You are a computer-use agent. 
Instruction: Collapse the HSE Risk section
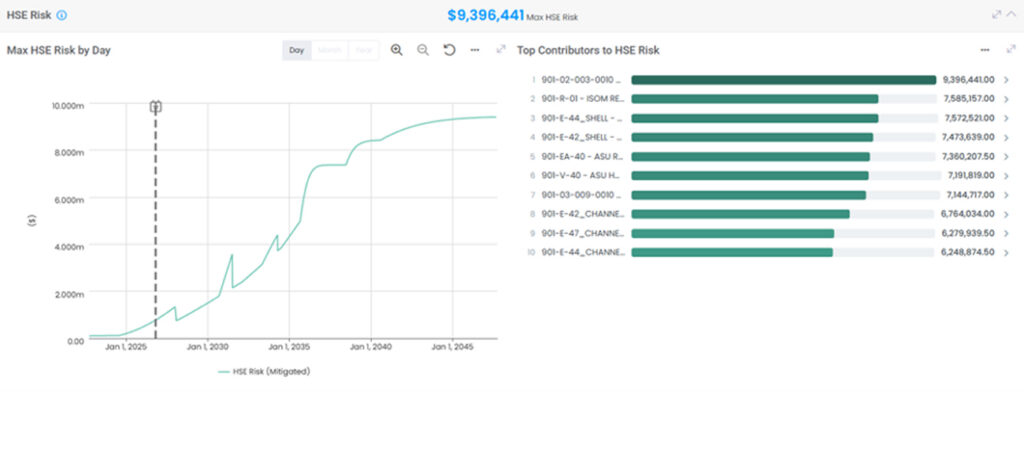click(x=1011, y=14)
